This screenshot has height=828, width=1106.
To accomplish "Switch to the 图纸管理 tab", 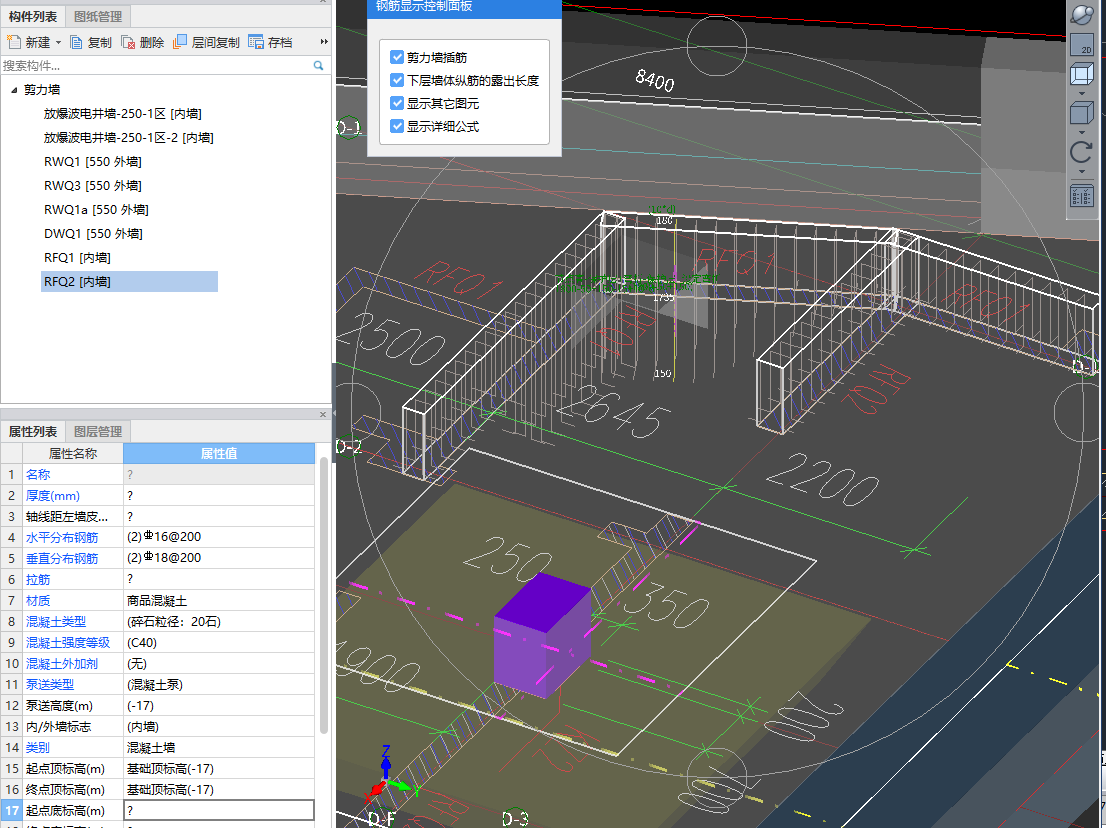I will [x=98, y=16].
